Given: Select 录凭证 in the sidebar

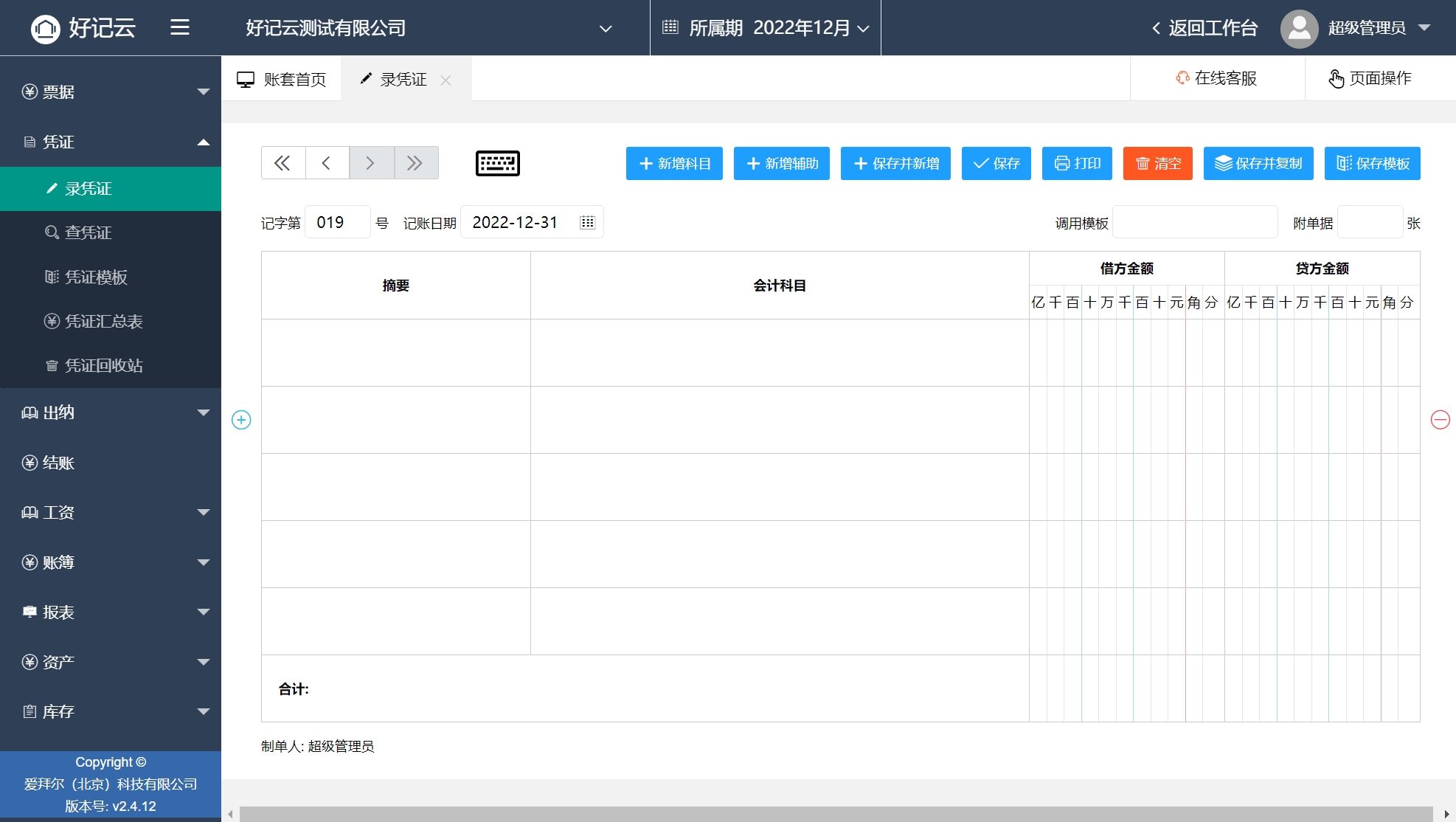Looking at the screenshot, I should (x=111, y=189).
